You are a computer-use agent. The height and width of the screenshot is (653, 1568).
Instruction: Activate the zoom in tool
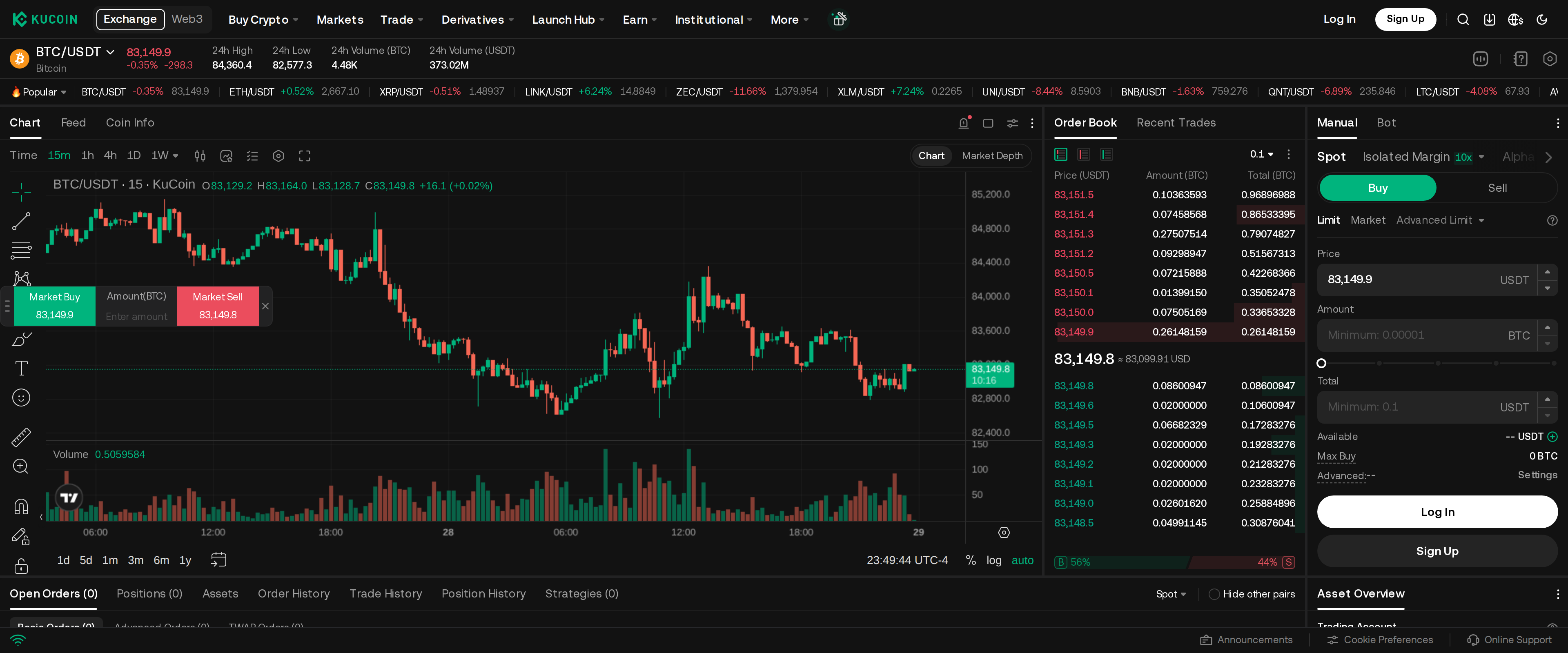(x=21, y=466)
